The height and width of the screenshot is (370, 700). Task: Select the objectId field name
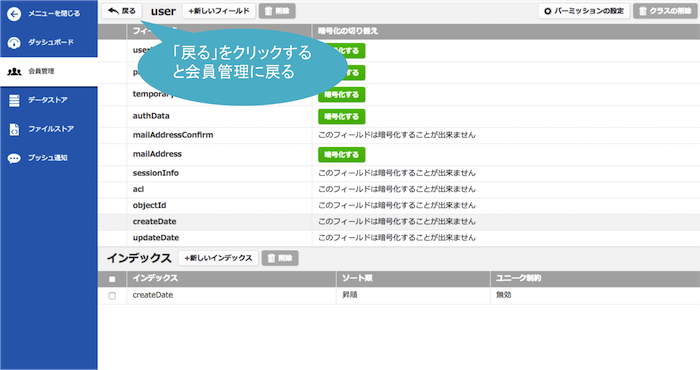pos(149,205)
